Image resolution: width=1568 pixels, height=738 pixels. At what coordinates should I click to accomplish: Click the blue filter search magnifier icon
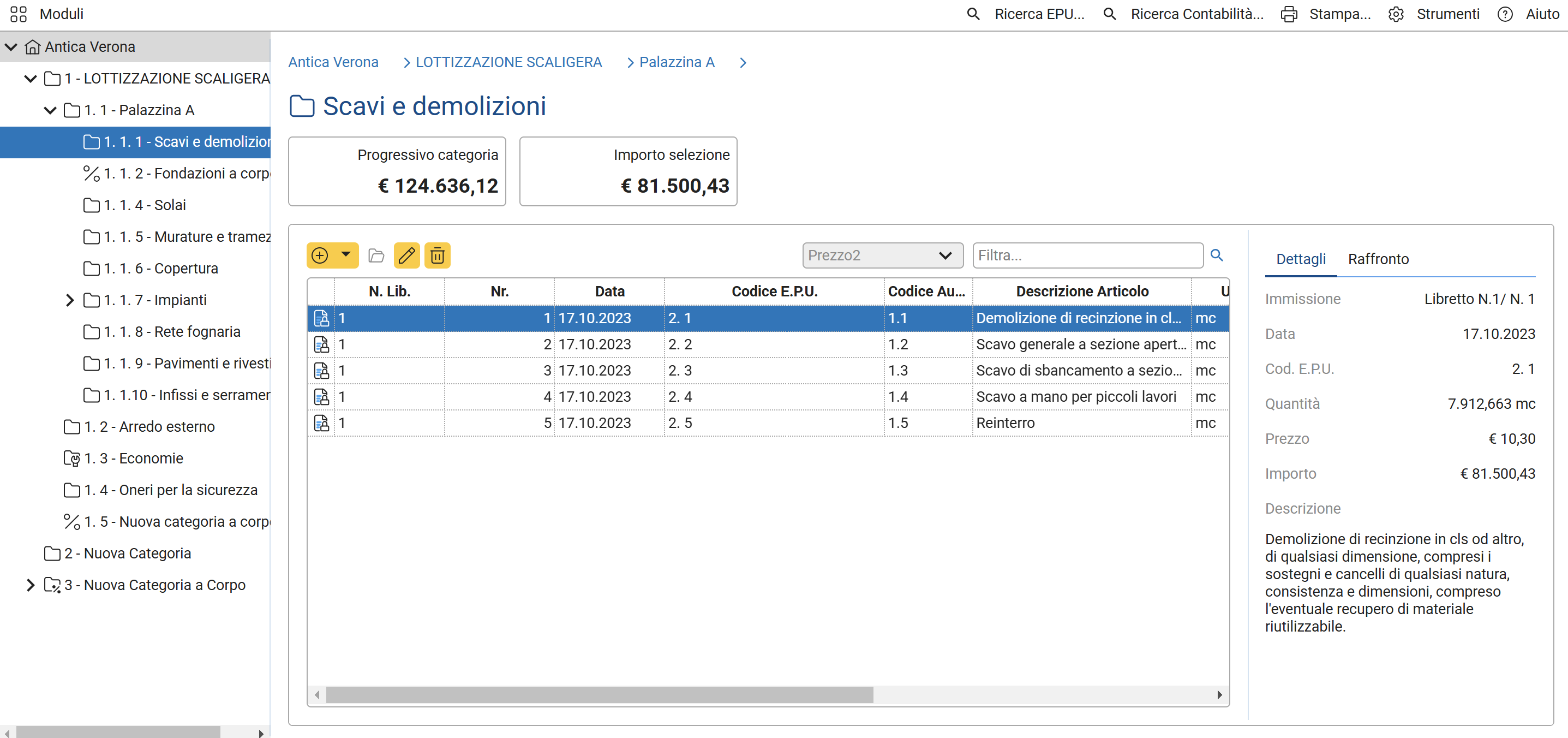click(1216, 254)
